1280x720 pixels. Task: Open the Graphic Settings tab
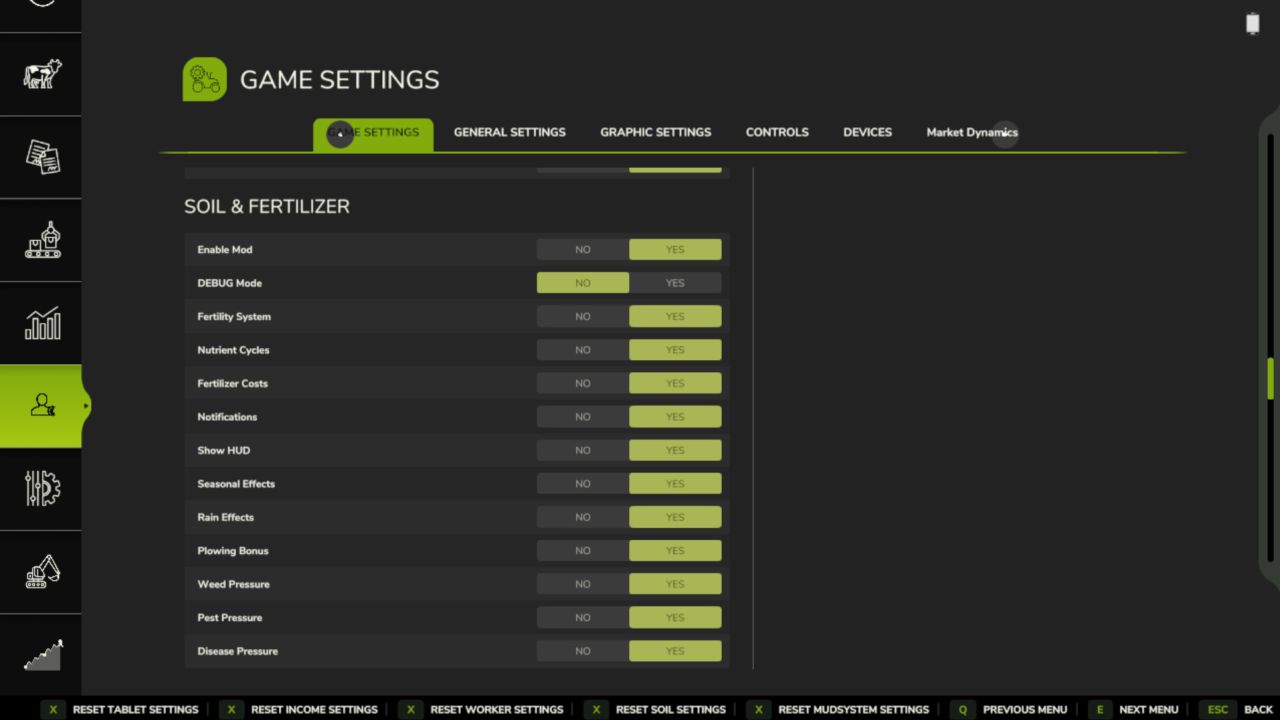[655, 132]
